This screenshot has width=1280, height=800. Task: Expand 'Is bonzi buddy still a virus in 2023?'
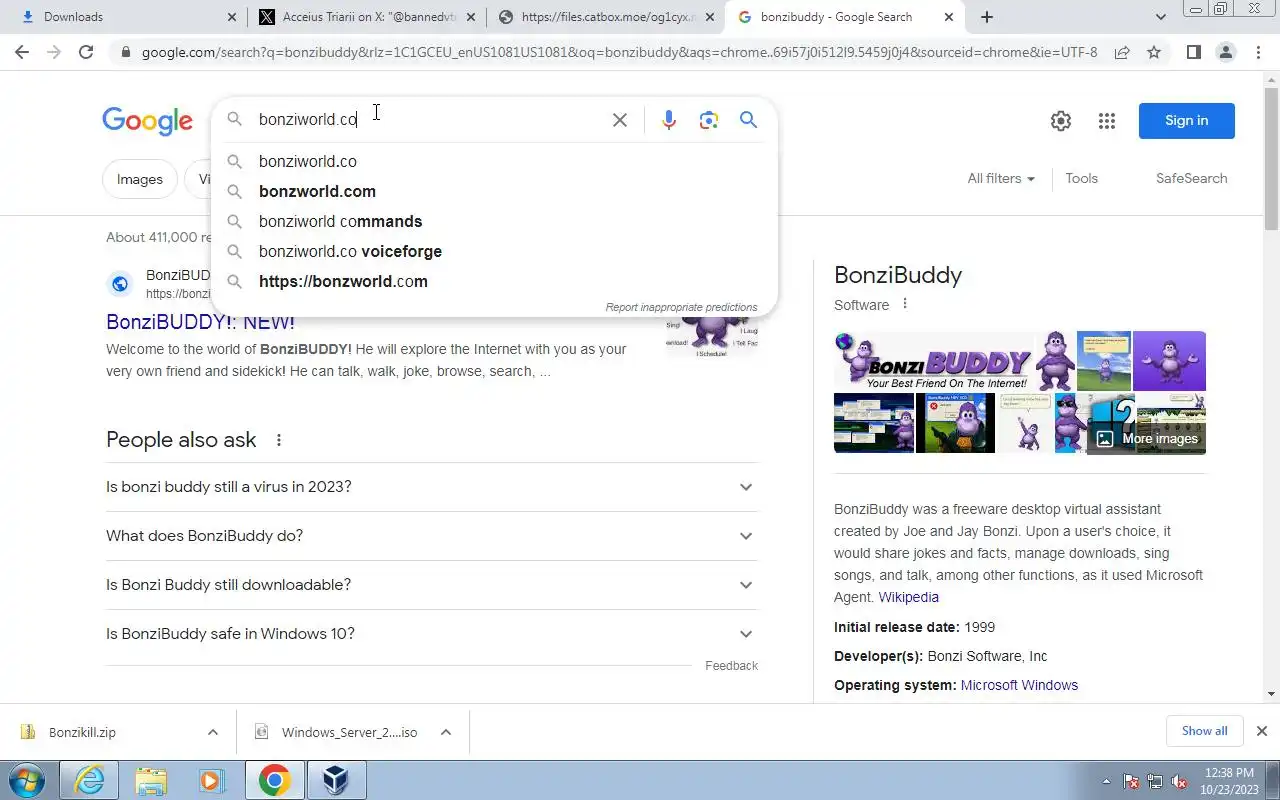432,487
